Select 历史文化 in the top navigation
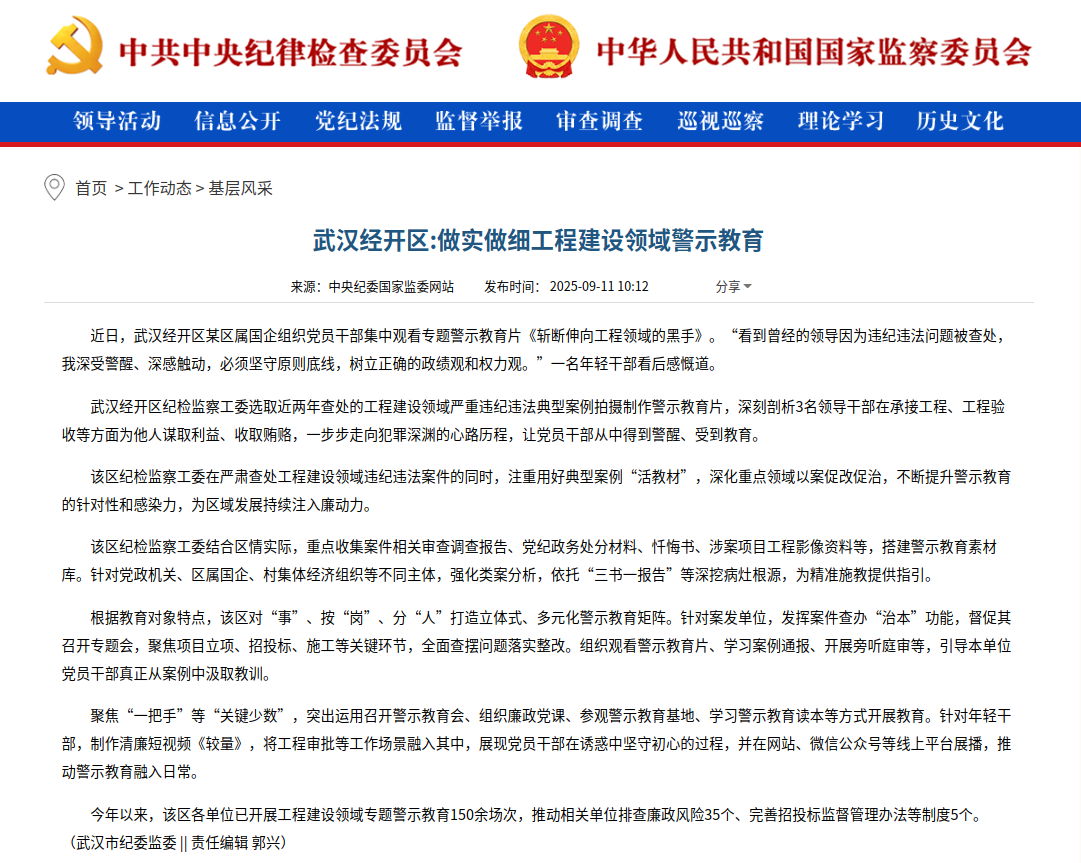Viewport: 1081px width, 863px height. 960,122
